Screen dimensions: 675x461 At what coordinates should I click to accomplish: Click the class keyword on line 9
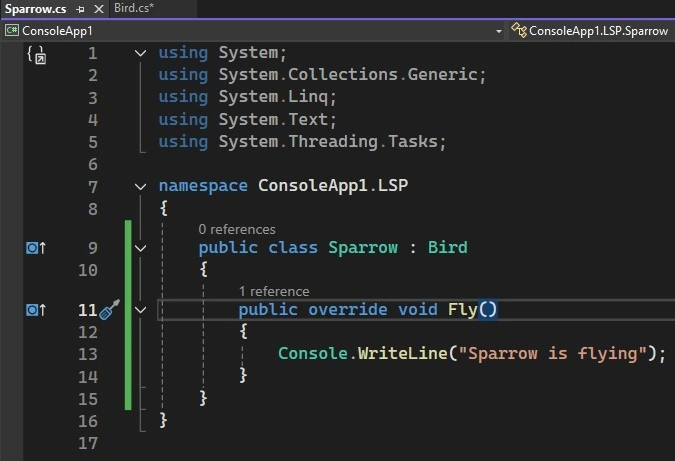pyautogui.click(x=293, y=248)
